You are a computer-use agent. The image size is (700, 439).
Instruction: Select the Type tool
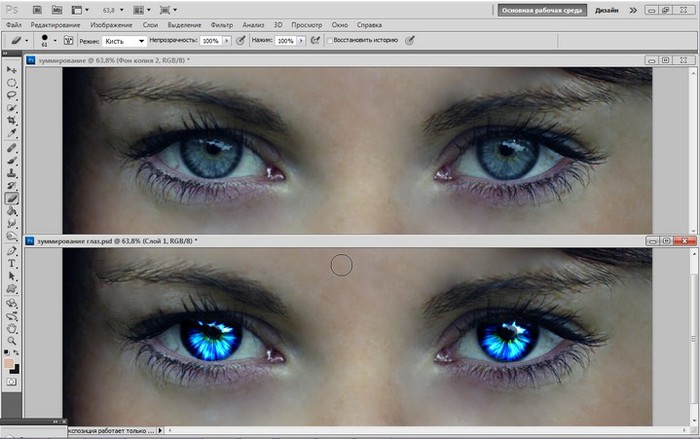point(12,263)
